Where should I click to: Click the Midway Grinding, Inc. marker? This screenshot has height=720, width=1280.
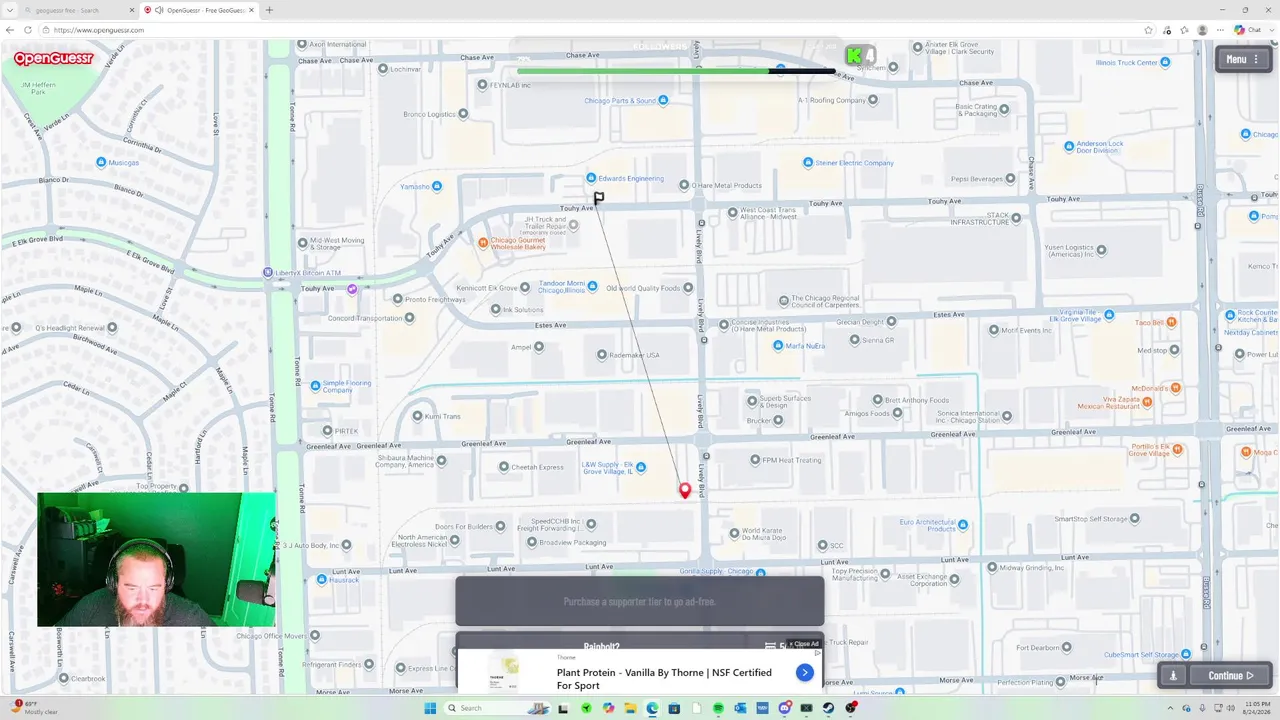click(992, 567)
